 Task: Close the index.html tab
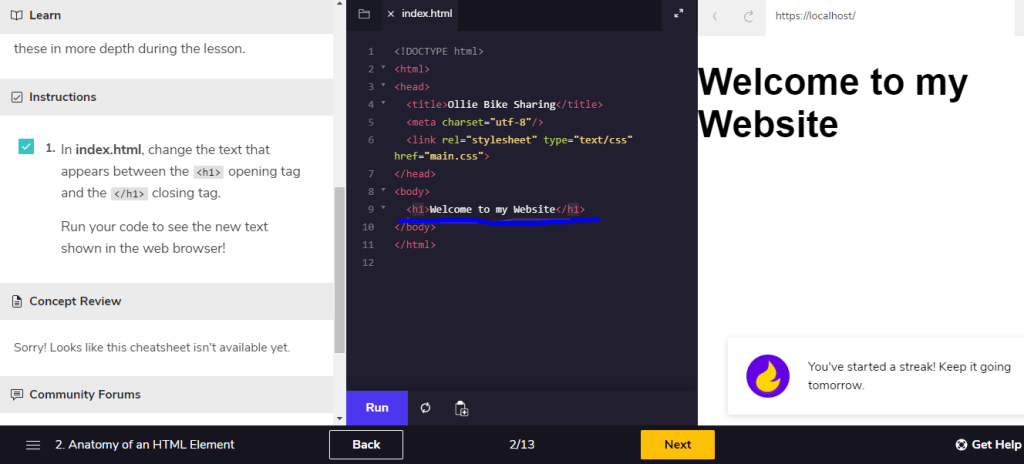(391, 14)
